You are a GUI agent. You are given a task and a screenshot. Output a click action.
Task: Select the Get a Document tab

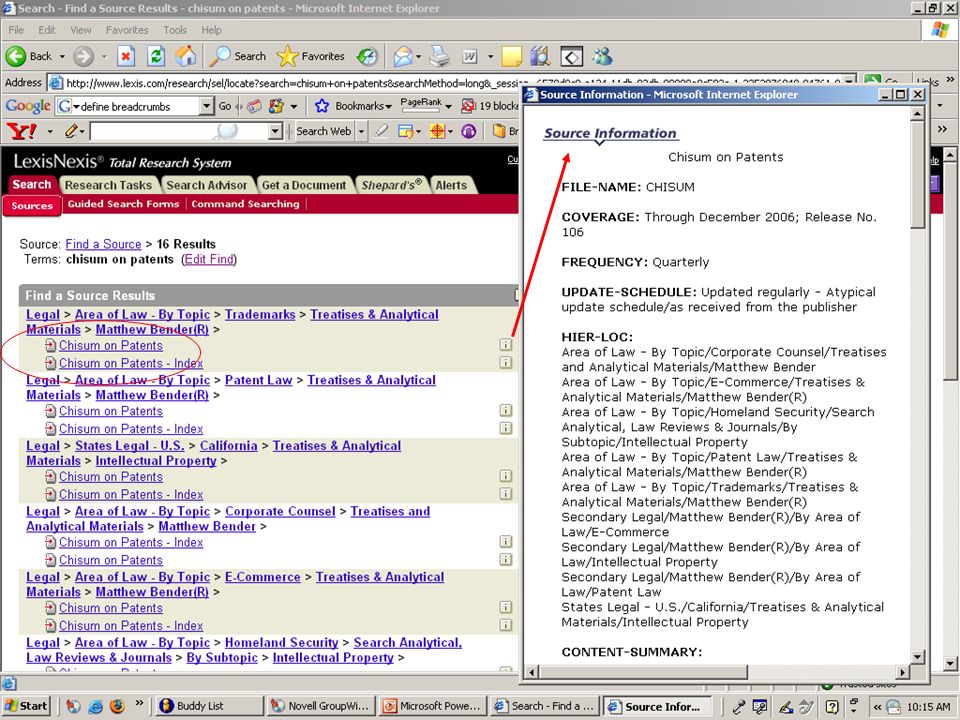tap(304, 185)
